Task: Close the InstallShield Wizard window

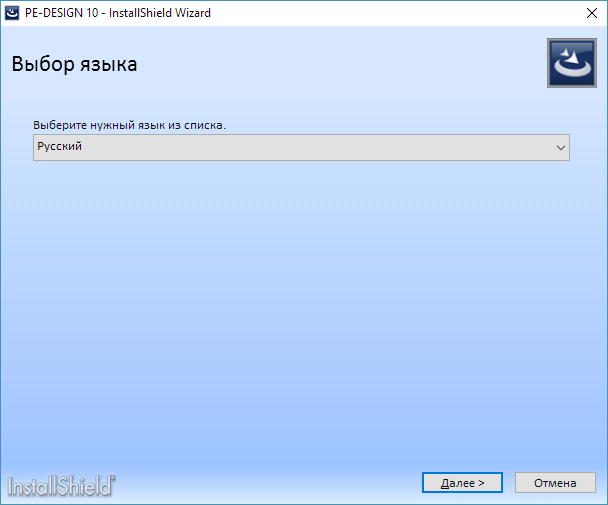Action: point(592,13)
